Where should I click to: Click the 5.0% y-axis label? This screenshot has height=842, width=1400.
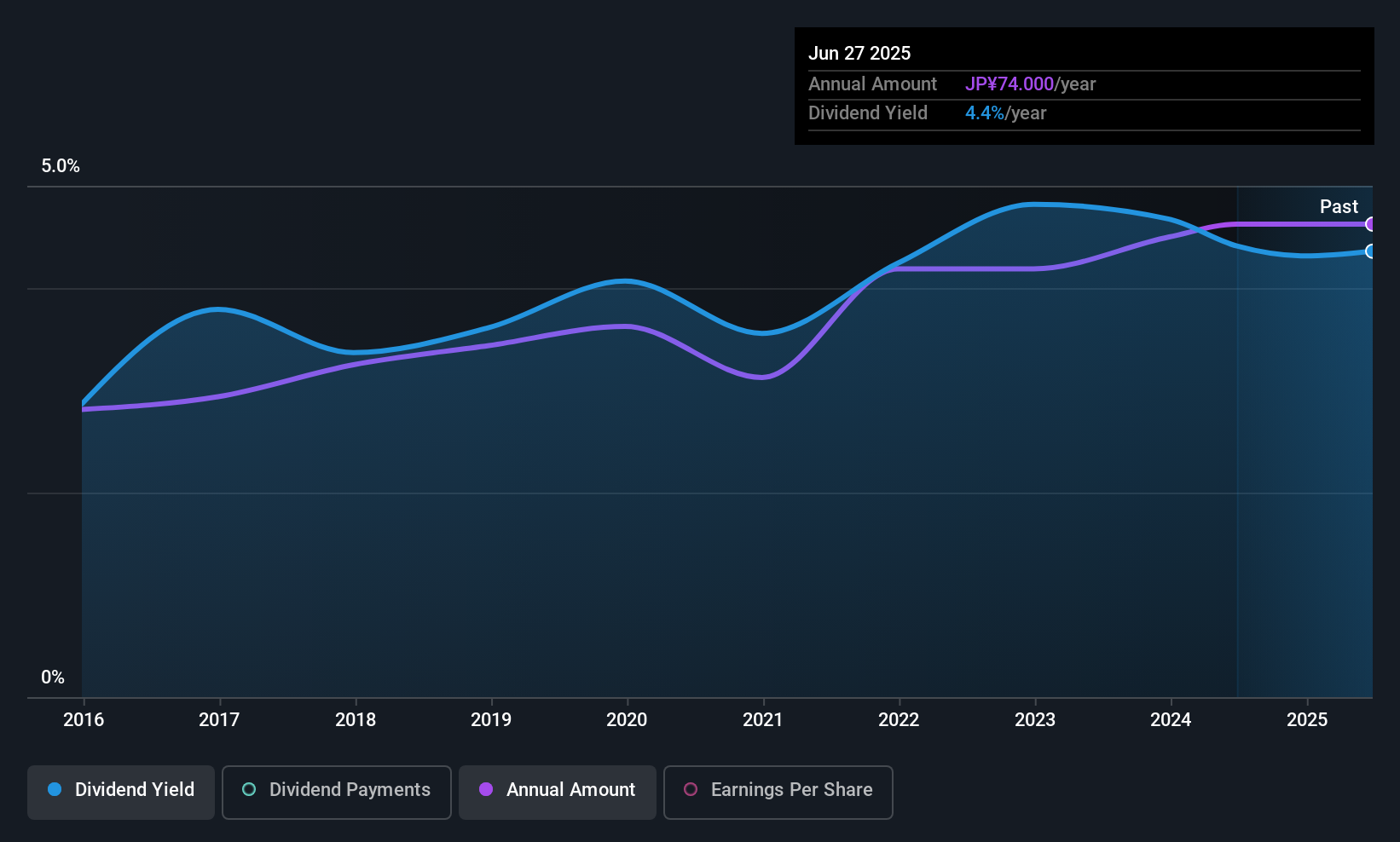61,166
